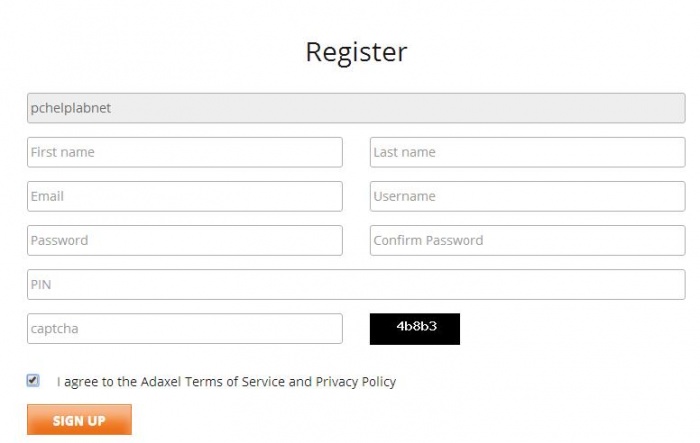This screenshot has height=443, width=700.
Task: Click the greyed pchelplabnet field
Action: (x=356, y=108)
